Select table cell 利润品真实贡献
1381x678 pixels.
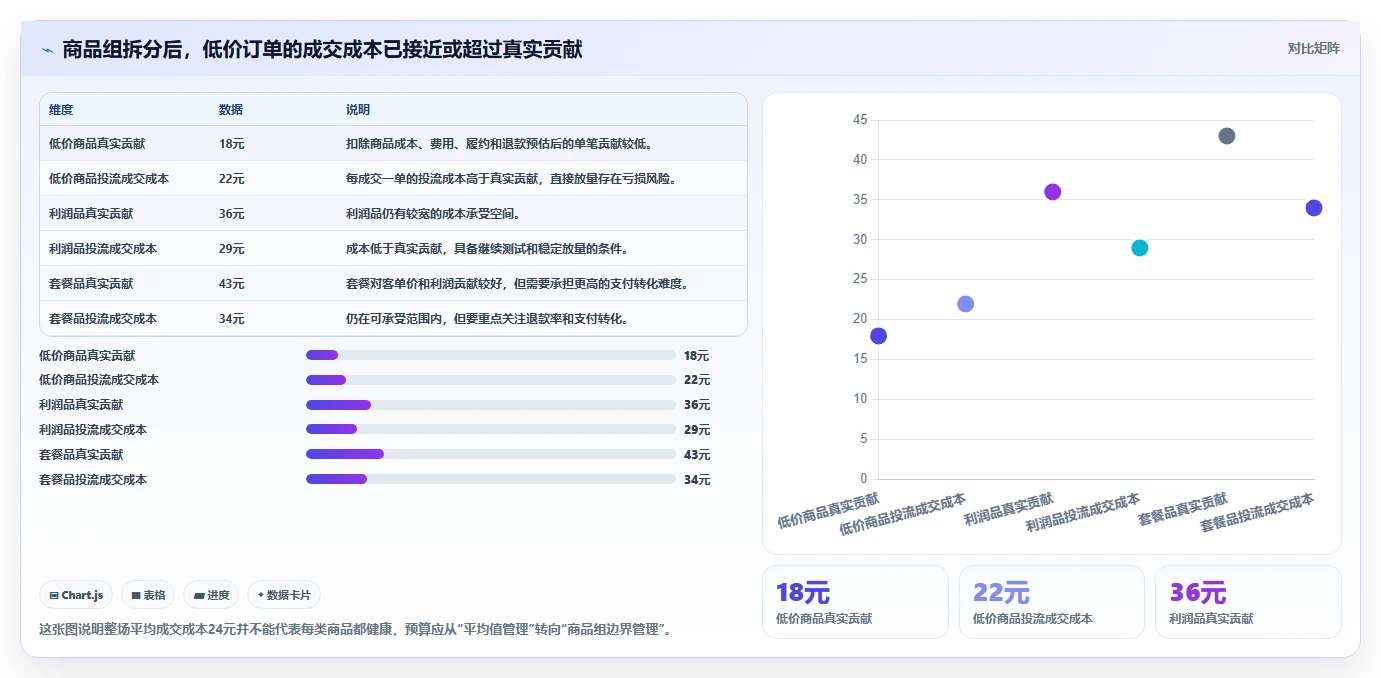tap(91, 214)
